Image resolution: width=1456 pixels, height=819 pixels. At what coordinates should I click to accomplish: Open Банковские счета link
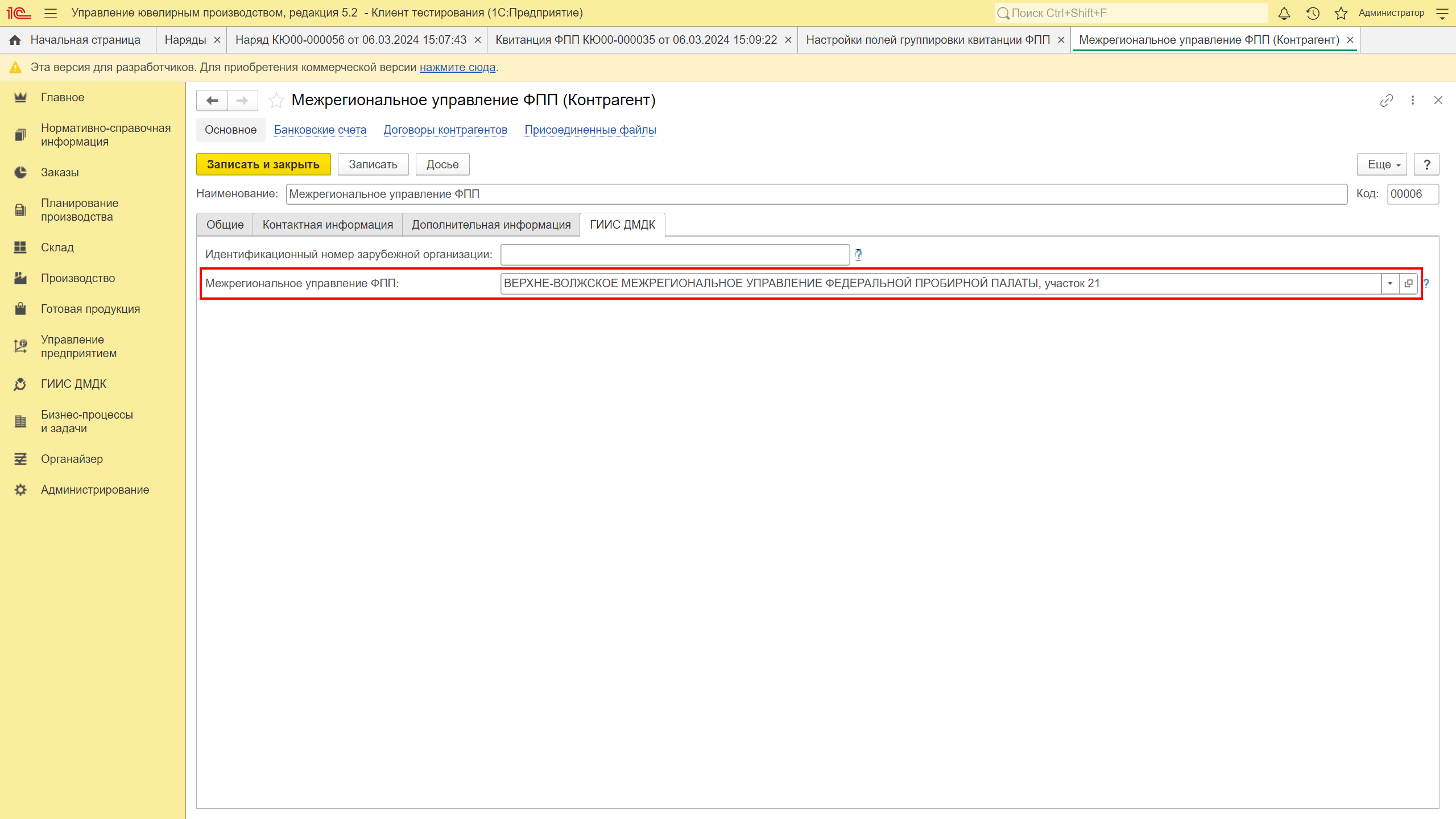point(320,130)
